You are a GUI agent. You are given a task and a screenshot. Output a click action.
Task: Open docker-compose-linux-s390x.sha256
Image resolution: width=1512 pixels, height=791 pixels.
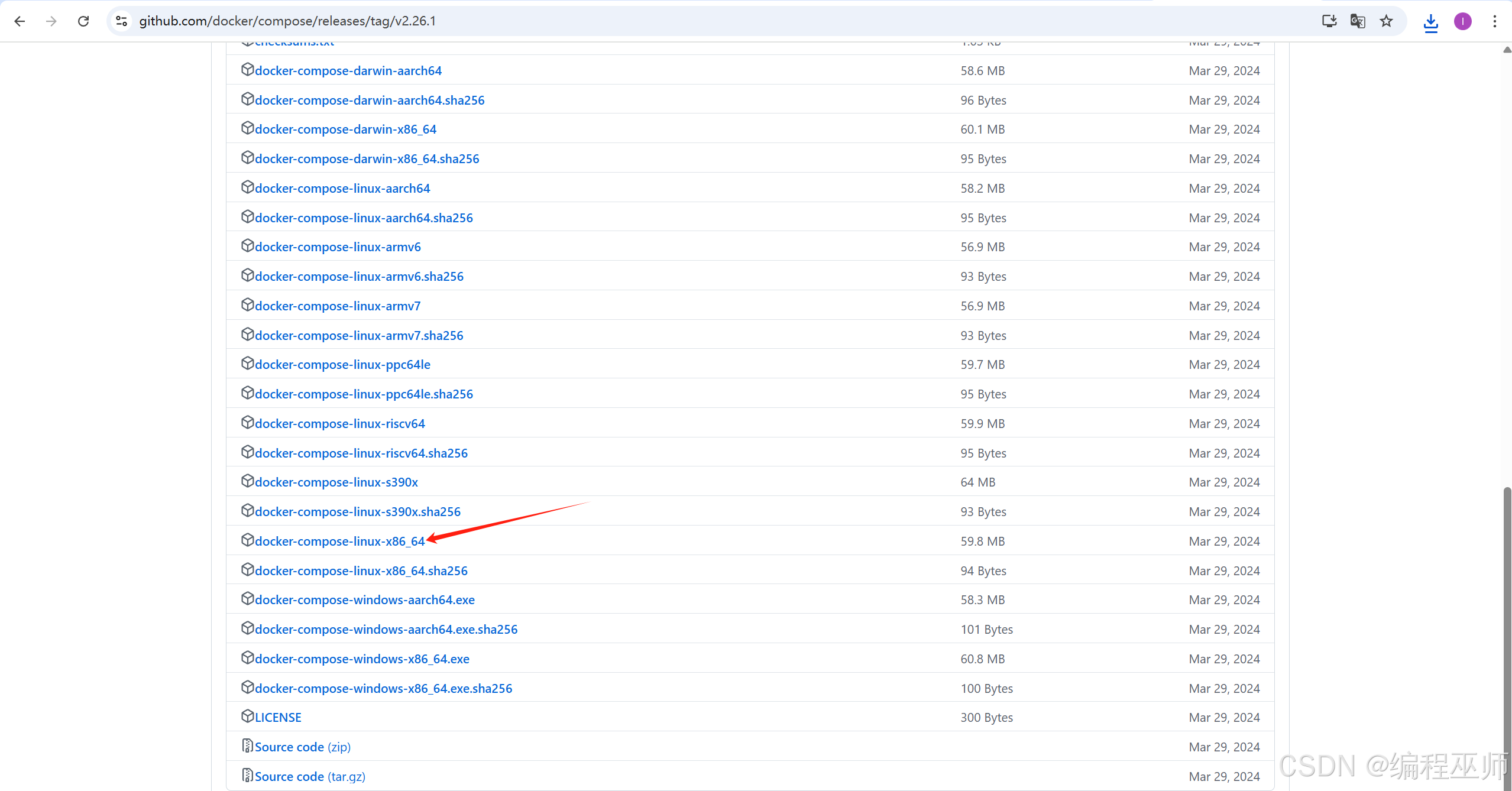click(x=358, y=512)
